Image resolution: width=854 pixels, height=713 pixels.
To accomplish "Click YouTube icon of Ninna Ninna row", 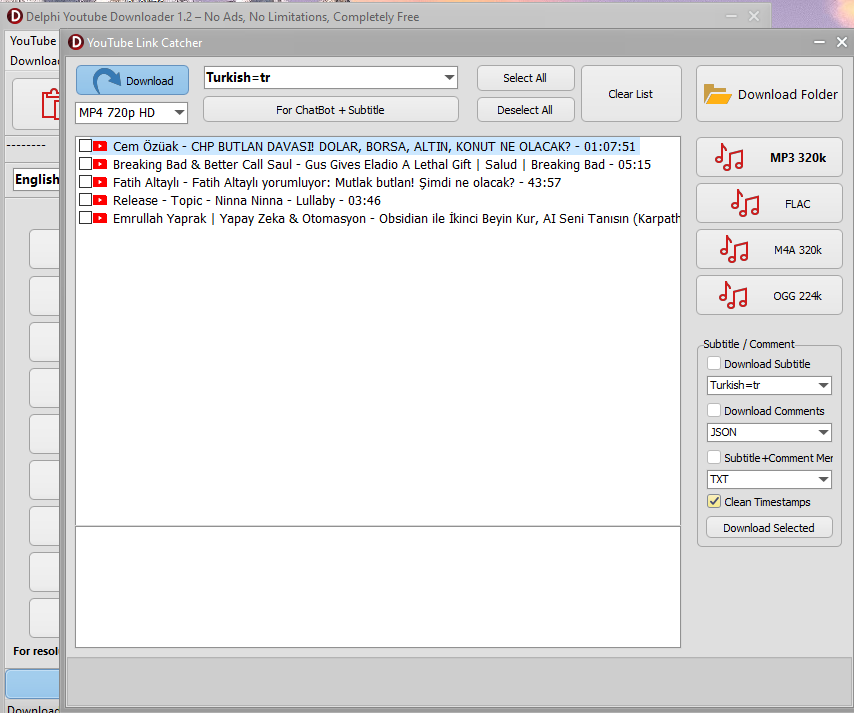I will click(x=100, y=200).
